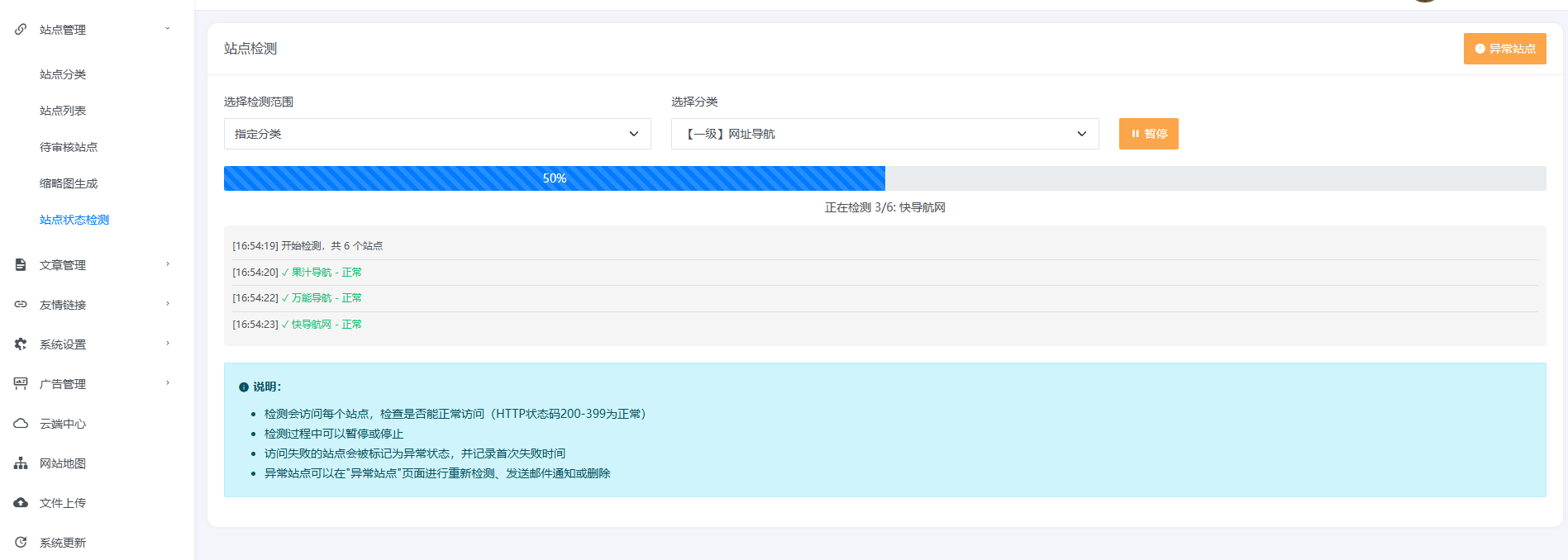
Task: Click the sitemap icon beside 网站地图
Action: 21,463
